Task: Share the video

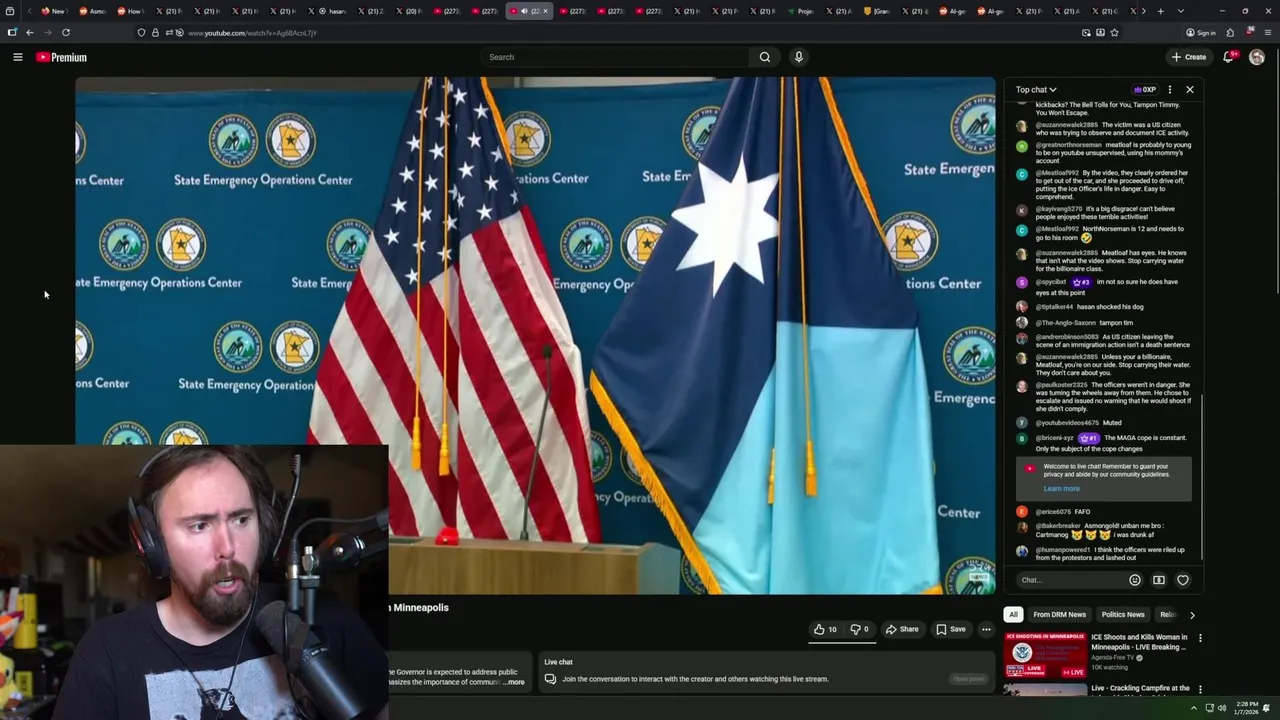Action: click(x=902, y=629)
